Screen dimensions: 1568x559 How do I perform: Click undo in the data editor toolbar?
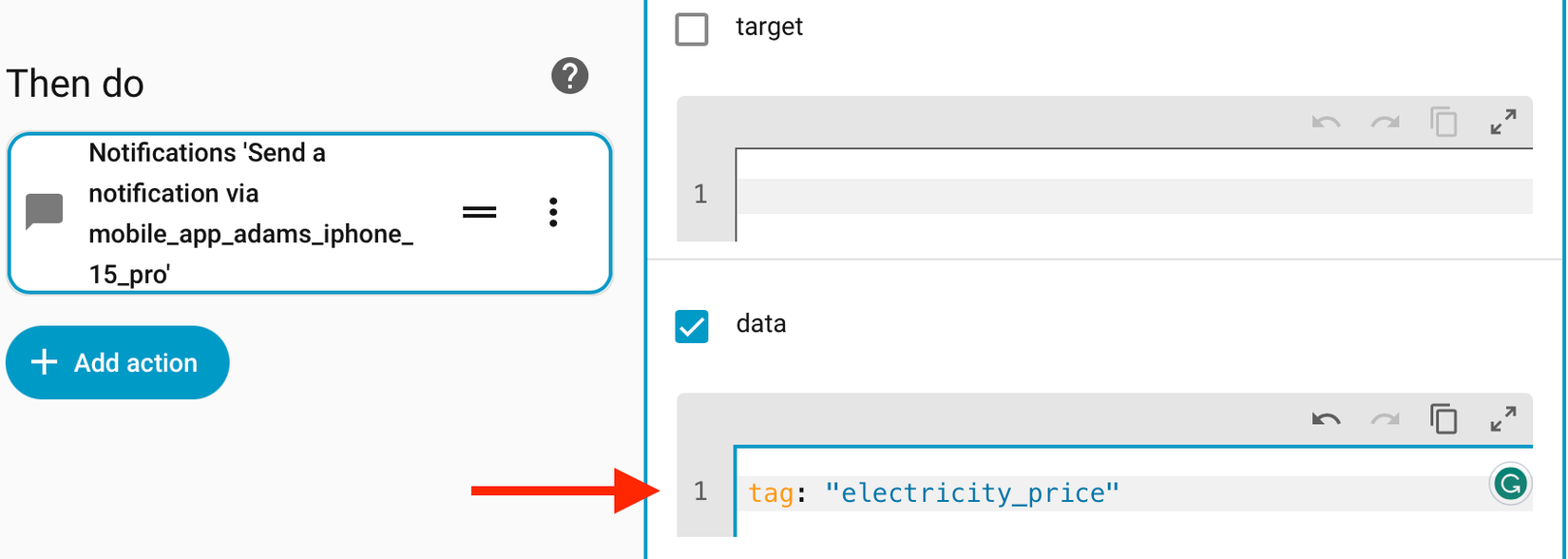click(1326, 418)
